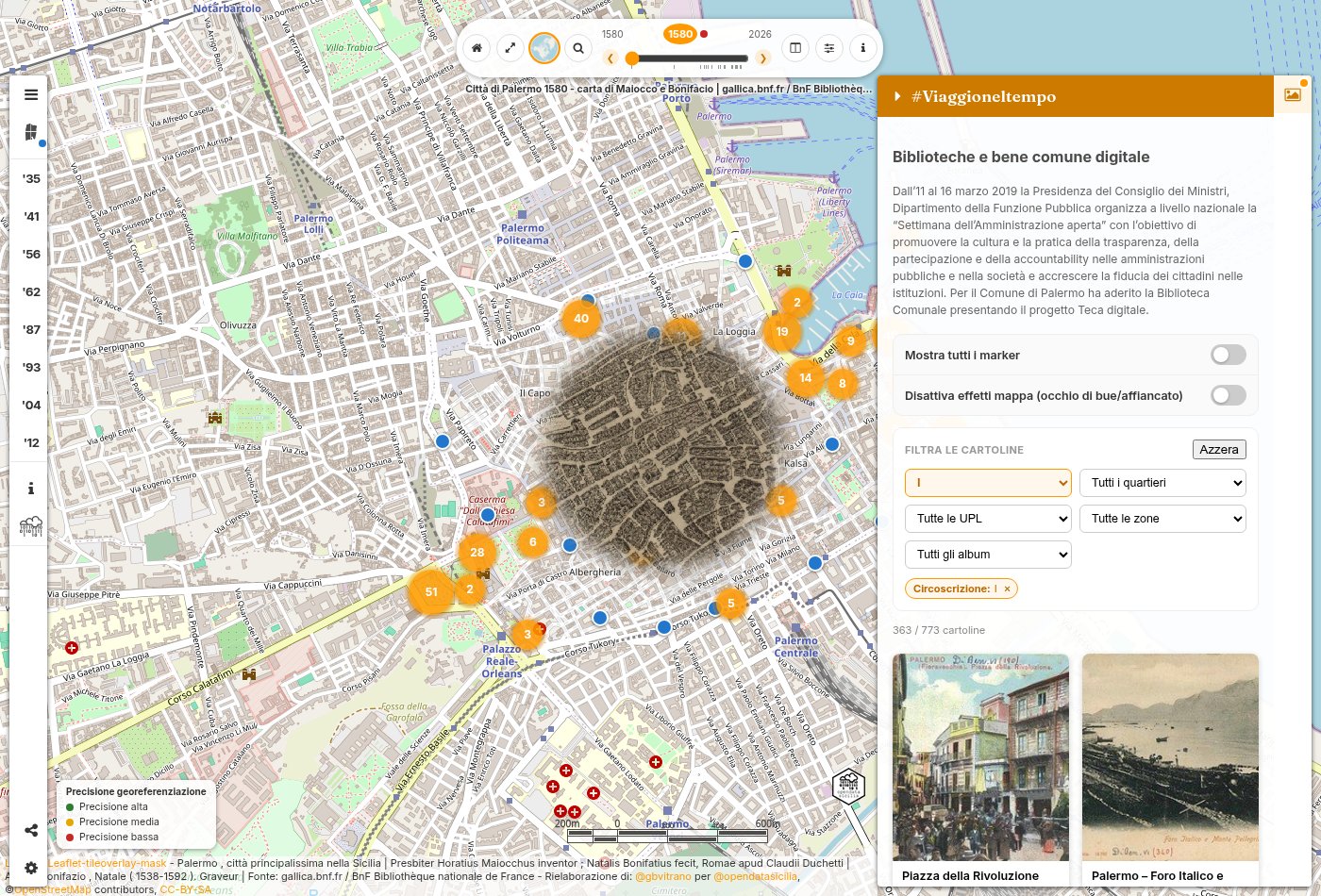The image size is (1321, 896).
Task: Click the cluster marker labeled 28
Action: tap(477, 553)
